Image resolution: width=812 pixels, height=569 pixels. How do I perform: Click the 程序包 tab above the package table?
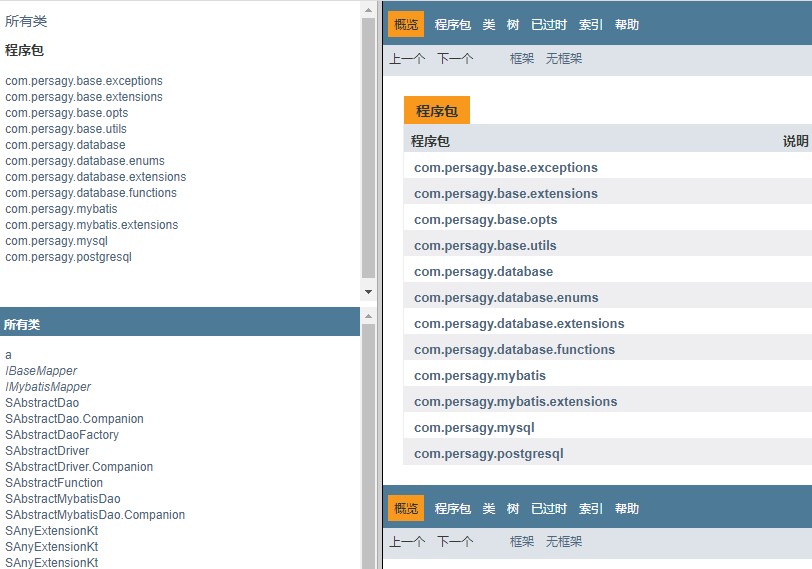tap(437, 111)
